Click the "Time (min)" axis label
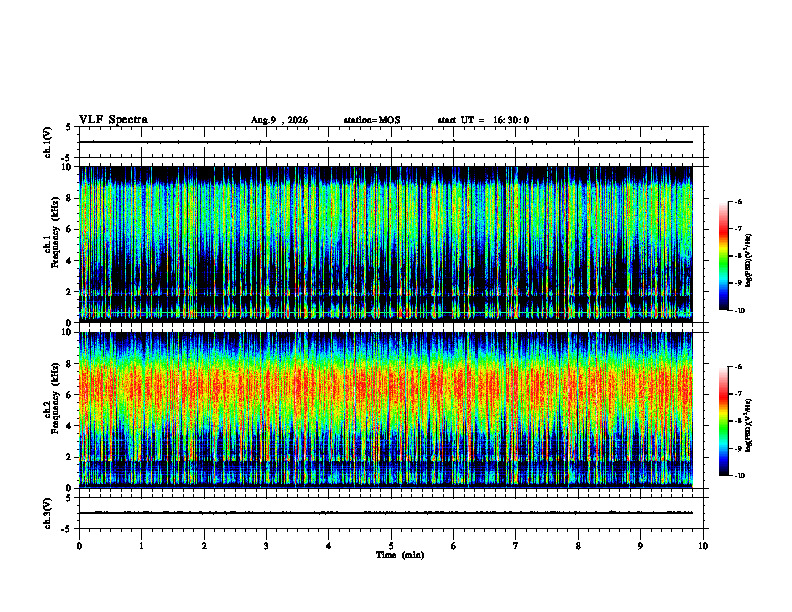The height and width of the screenshot is (612, 792). (x=400, y=555)
